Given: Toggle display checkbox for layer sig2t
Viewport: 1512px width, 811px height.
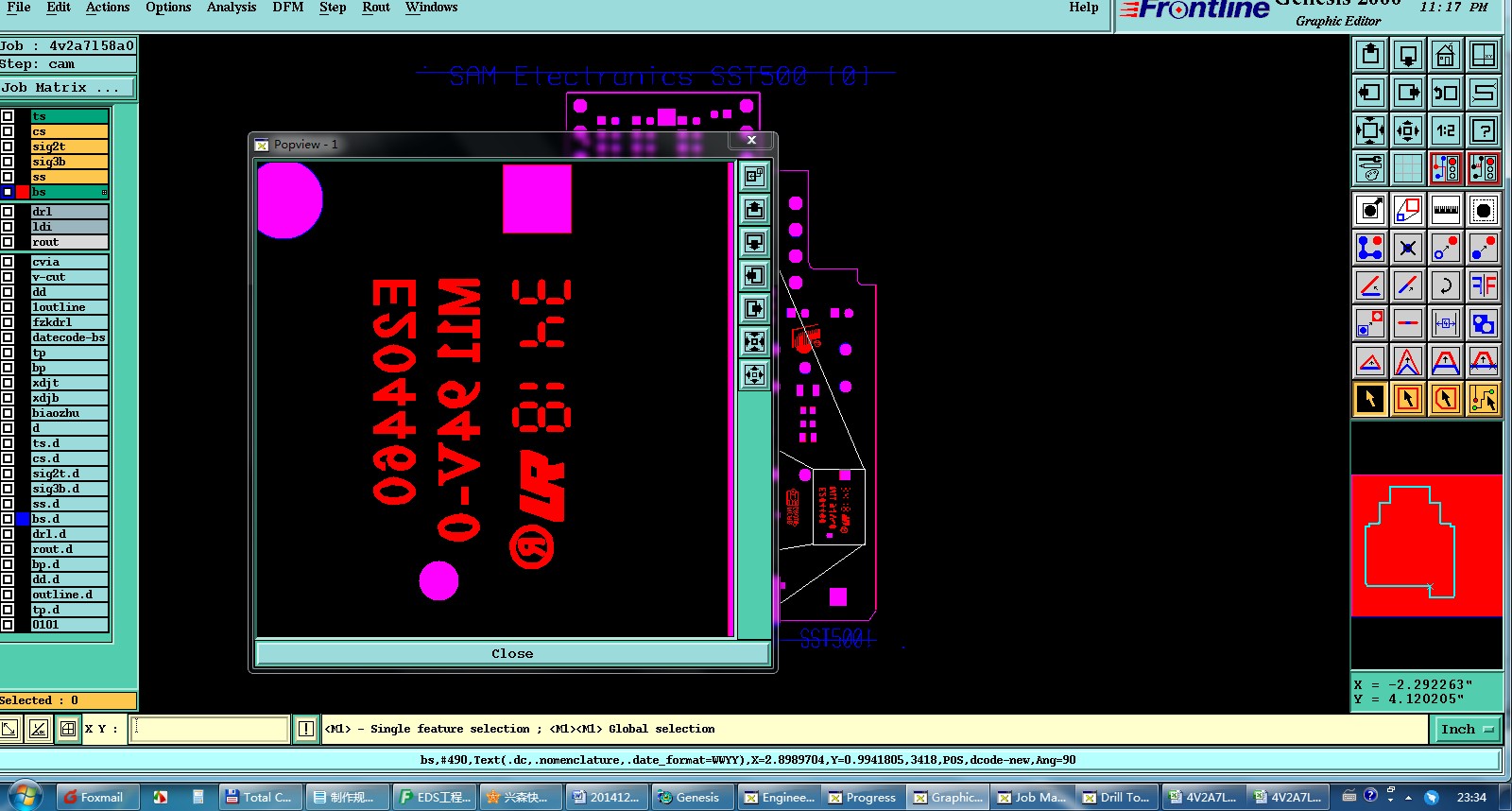Looking at the screenshot, I should pyautogui.click(x=8, y=147).
